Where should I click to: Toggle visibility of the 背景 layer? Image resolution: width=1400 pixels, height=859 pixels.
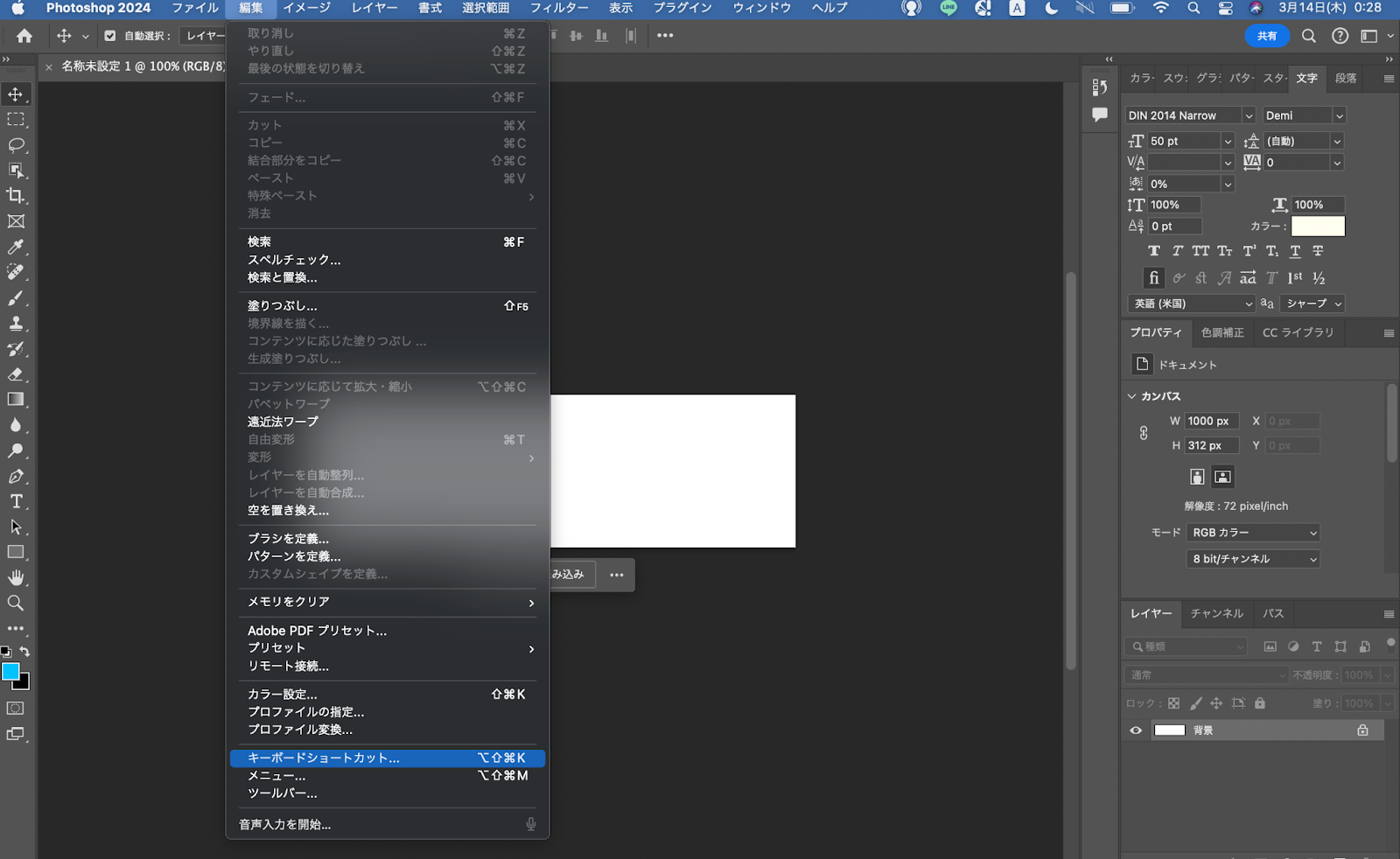click(1136, 730)
